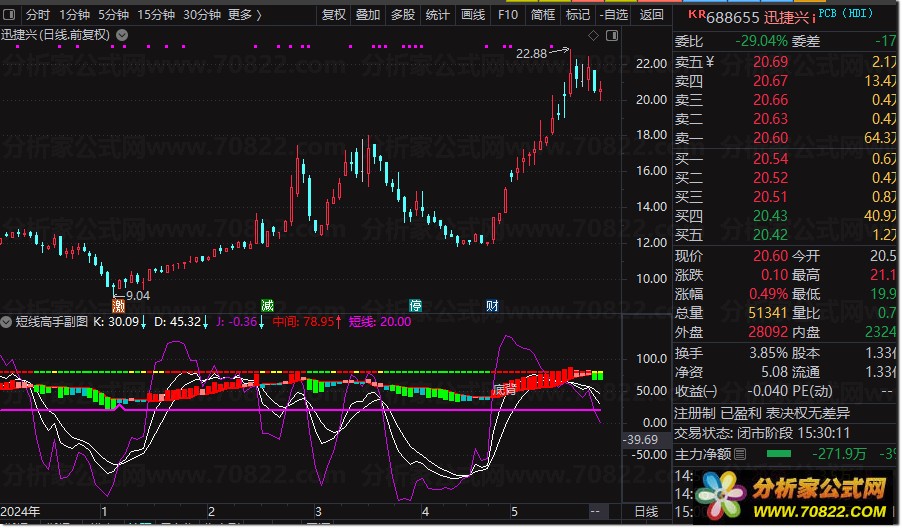Click the 9.04 low price label
903x528 pixels.
pos(137,295)
